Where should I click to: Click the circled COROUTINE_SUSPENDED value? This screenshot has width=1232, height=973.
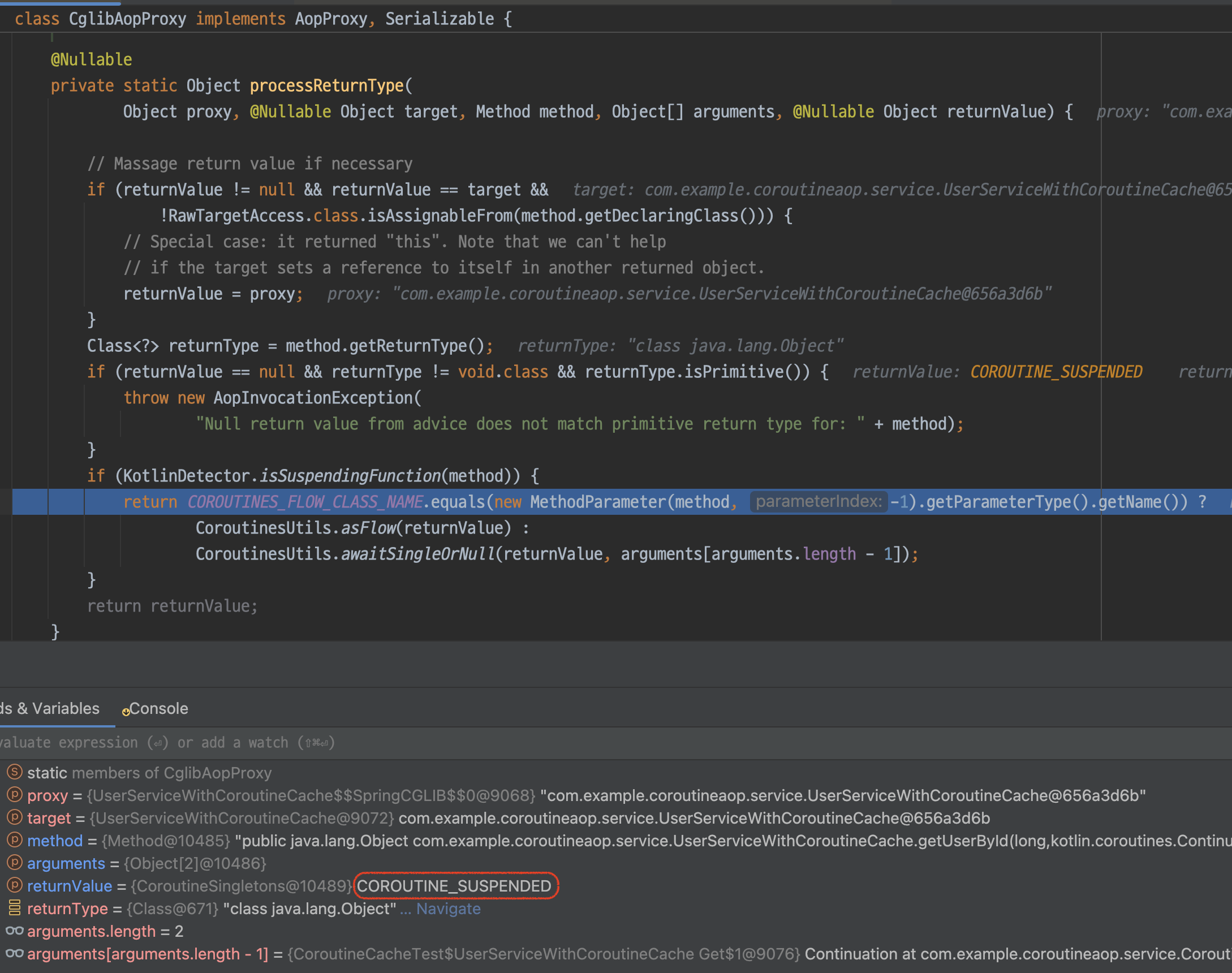tap(454, 886)
